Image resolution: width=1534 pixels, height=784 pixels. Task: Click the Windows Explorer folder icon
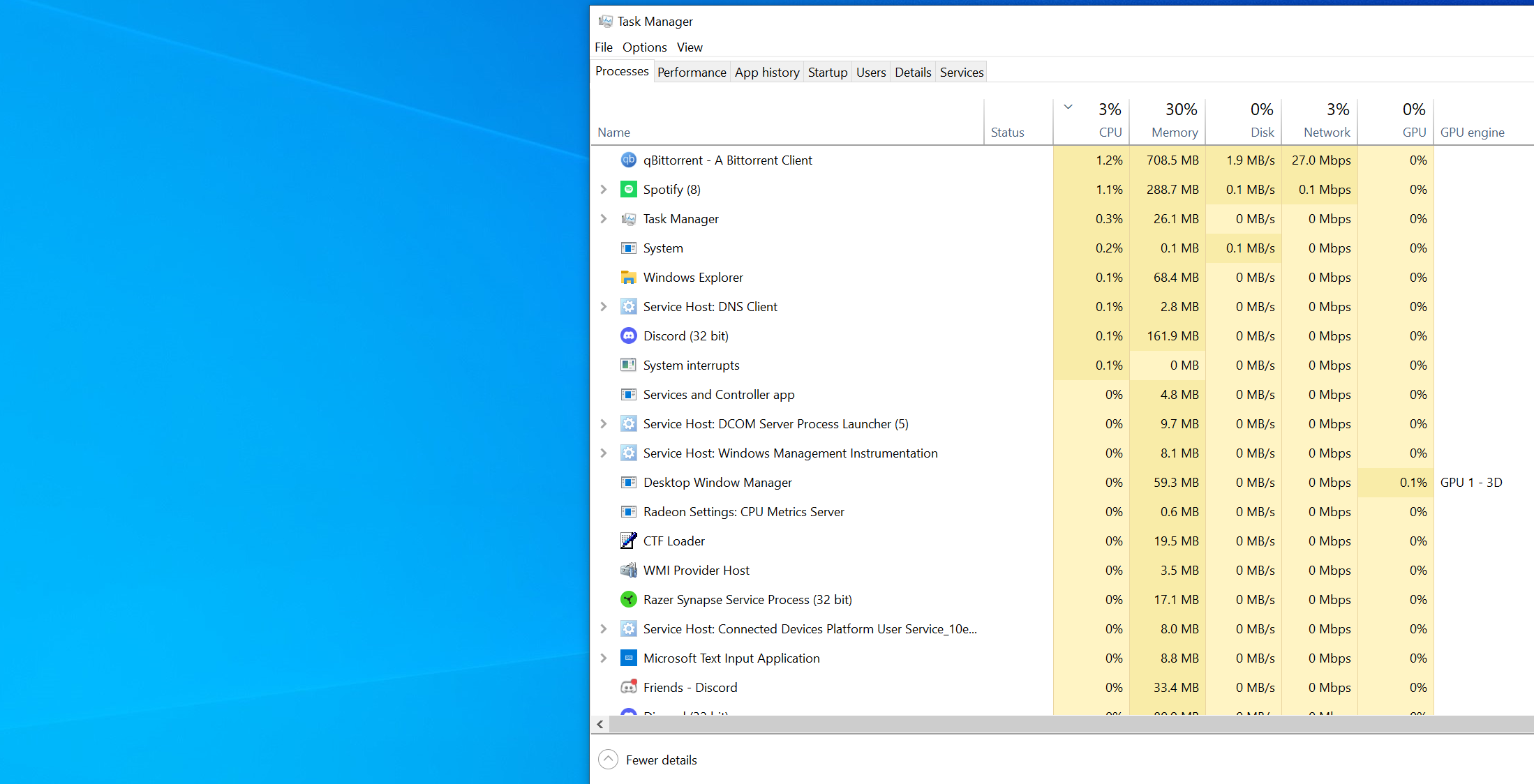628,278
